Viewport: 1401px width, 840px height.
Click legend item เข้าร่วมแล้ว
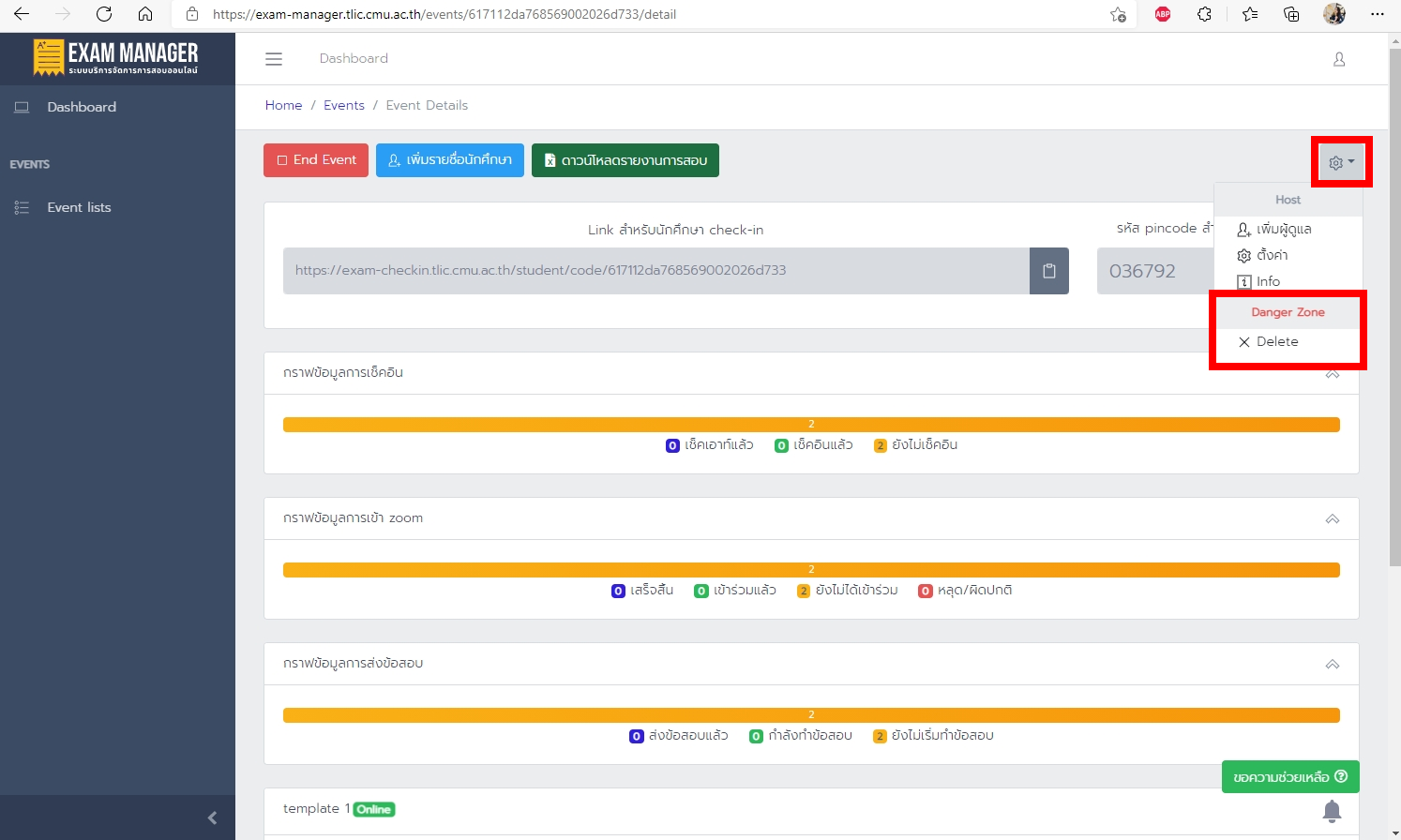(x=735, y=591)
